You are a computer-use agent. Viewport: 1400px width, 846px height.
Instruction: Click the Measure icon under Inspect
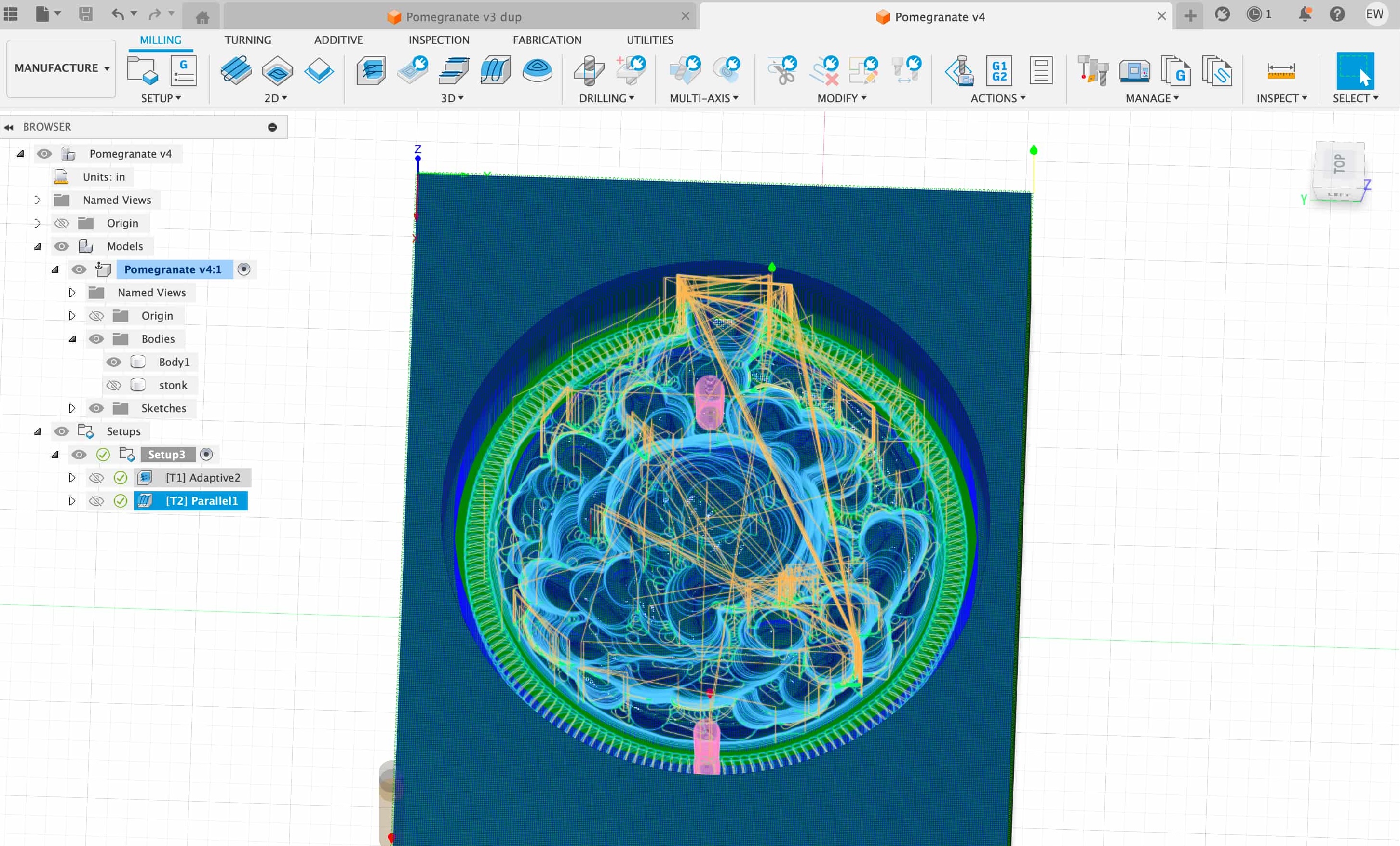pyautogui.click(x=1280, y=71)
